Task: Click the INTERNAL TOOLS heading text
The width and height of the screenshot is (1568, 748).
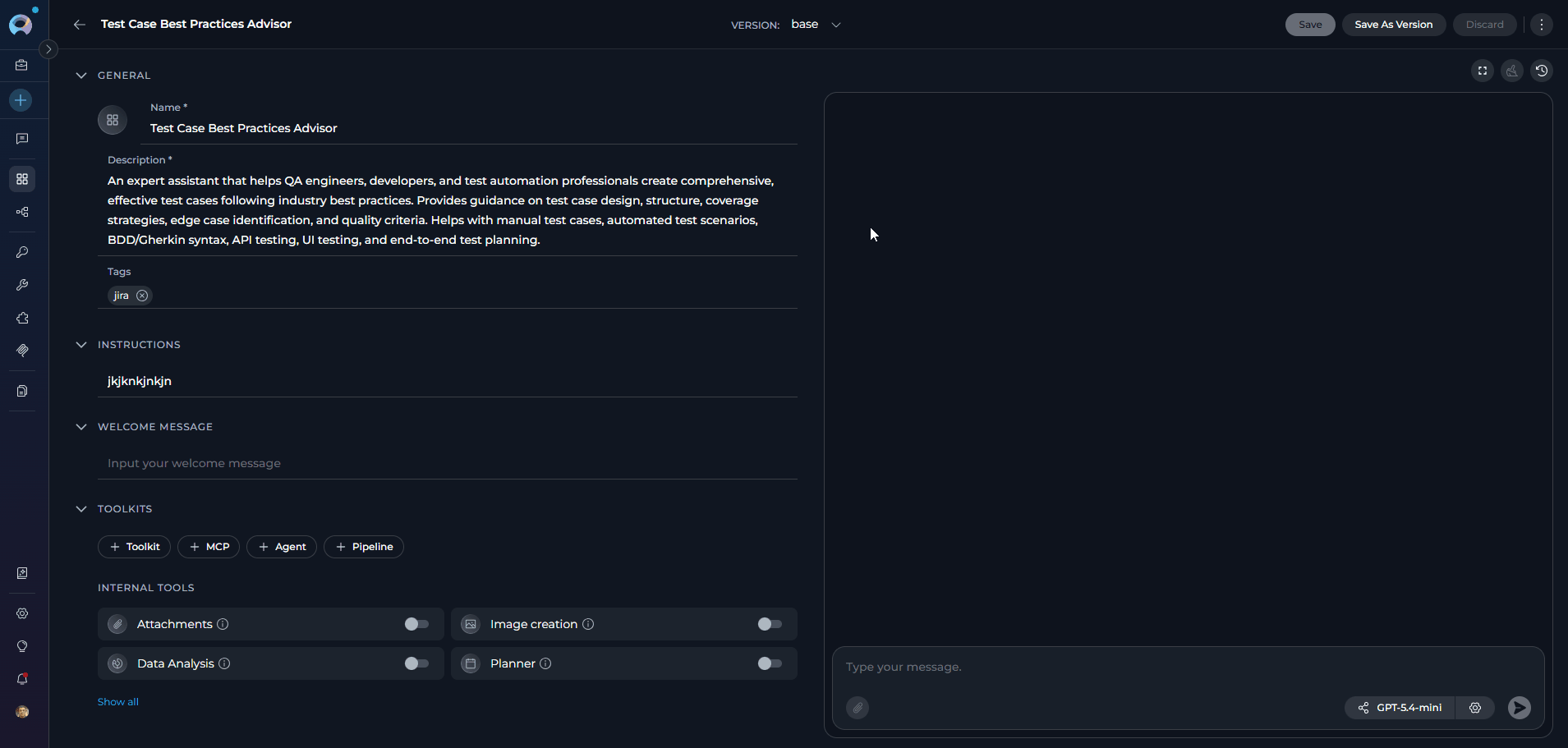Action: 146,588
